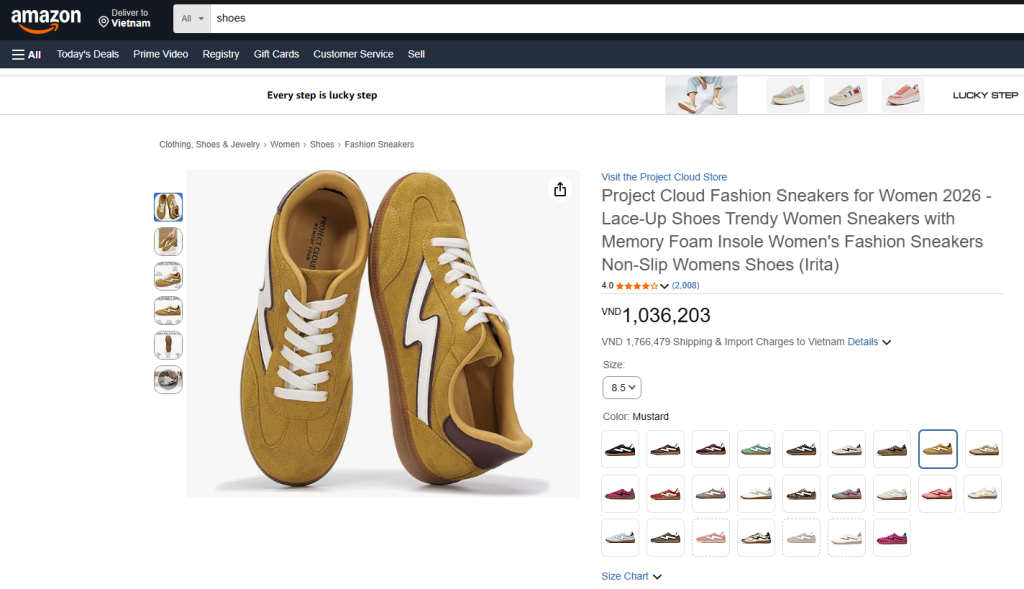Expand the Size Chart section
The image size is (1024, 589).
click(631, 576)
